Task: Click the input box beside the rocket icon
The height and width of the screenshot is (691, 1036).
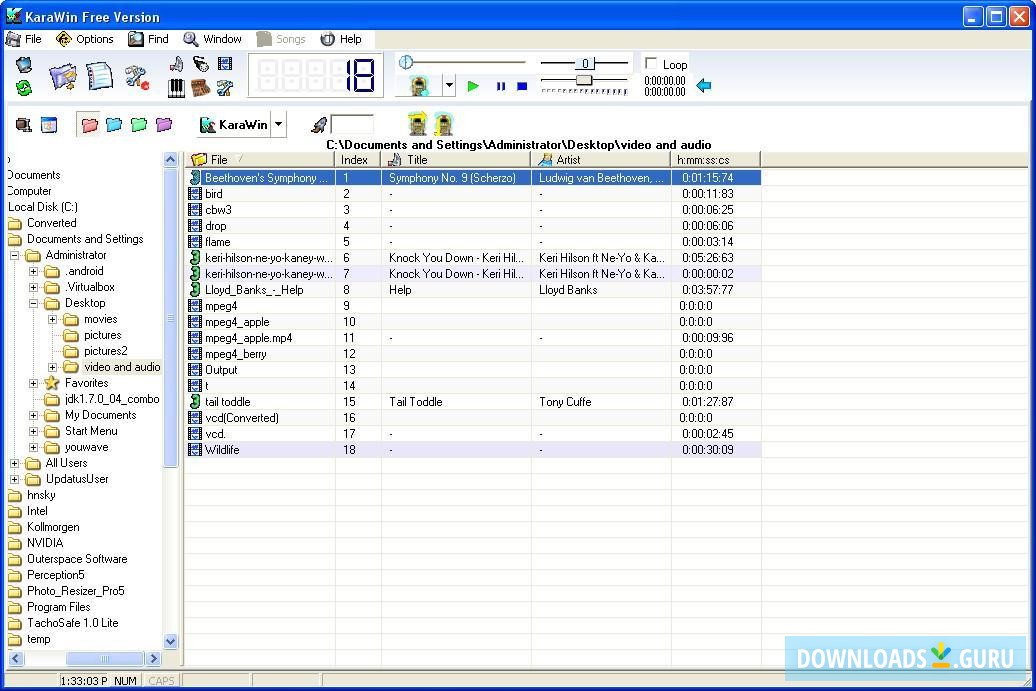Action: pyautogui.click(x=352, y=124)
